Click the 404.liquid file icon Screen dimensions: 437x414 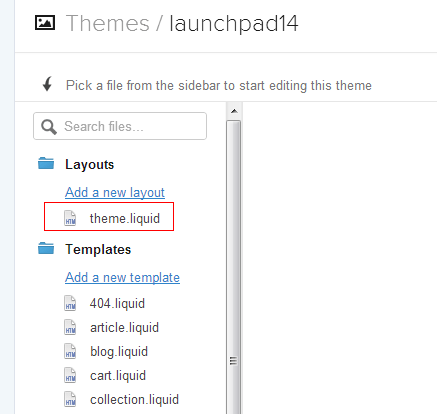tap(70, 303)
